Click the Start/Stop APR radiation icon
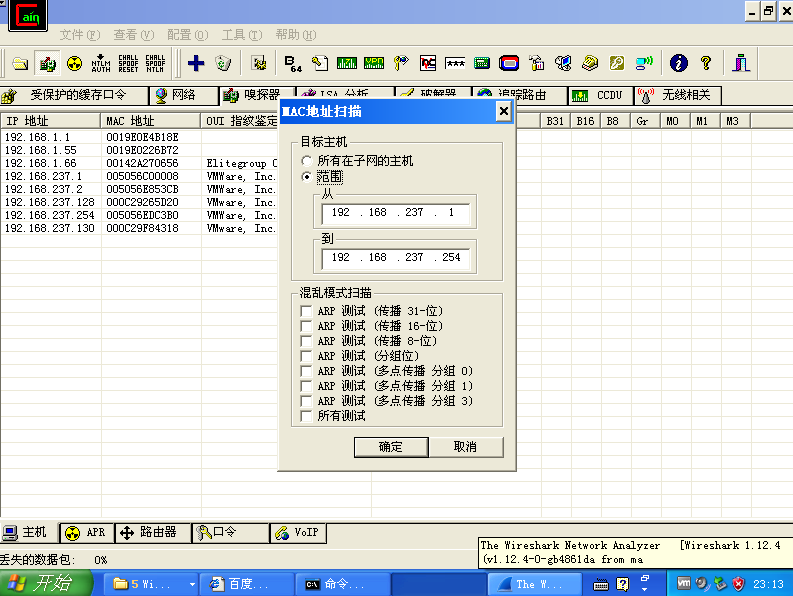793x596 pixels. pos(74,63)
